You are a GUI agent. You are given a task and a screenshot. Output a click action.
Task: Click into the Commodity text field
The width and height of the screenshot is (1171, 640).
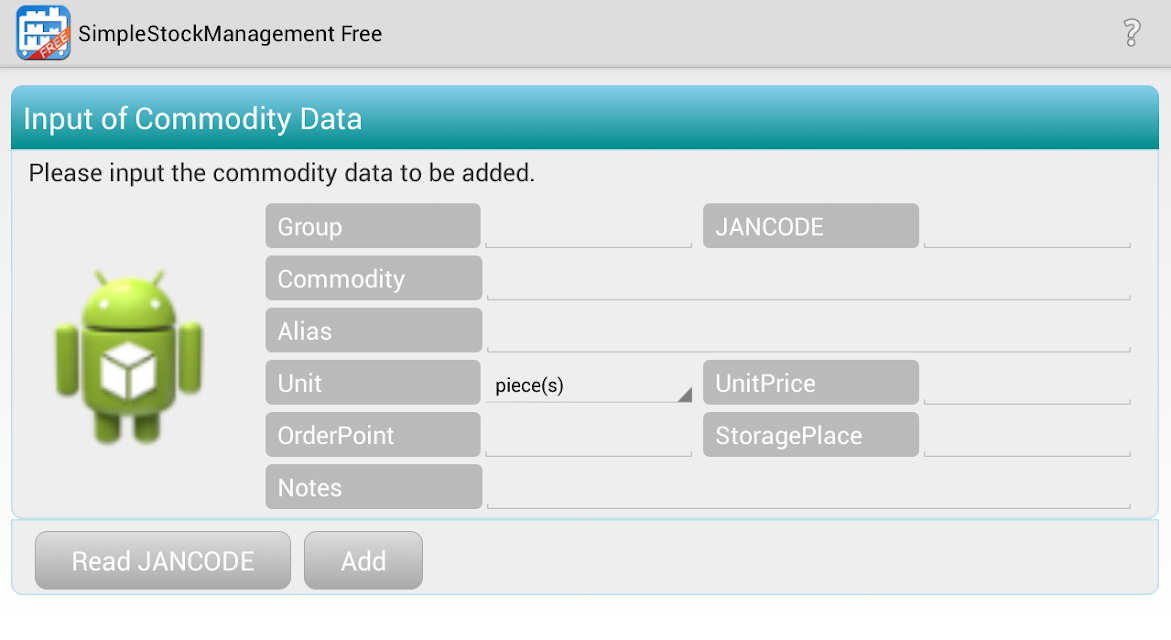pos(809,279)
